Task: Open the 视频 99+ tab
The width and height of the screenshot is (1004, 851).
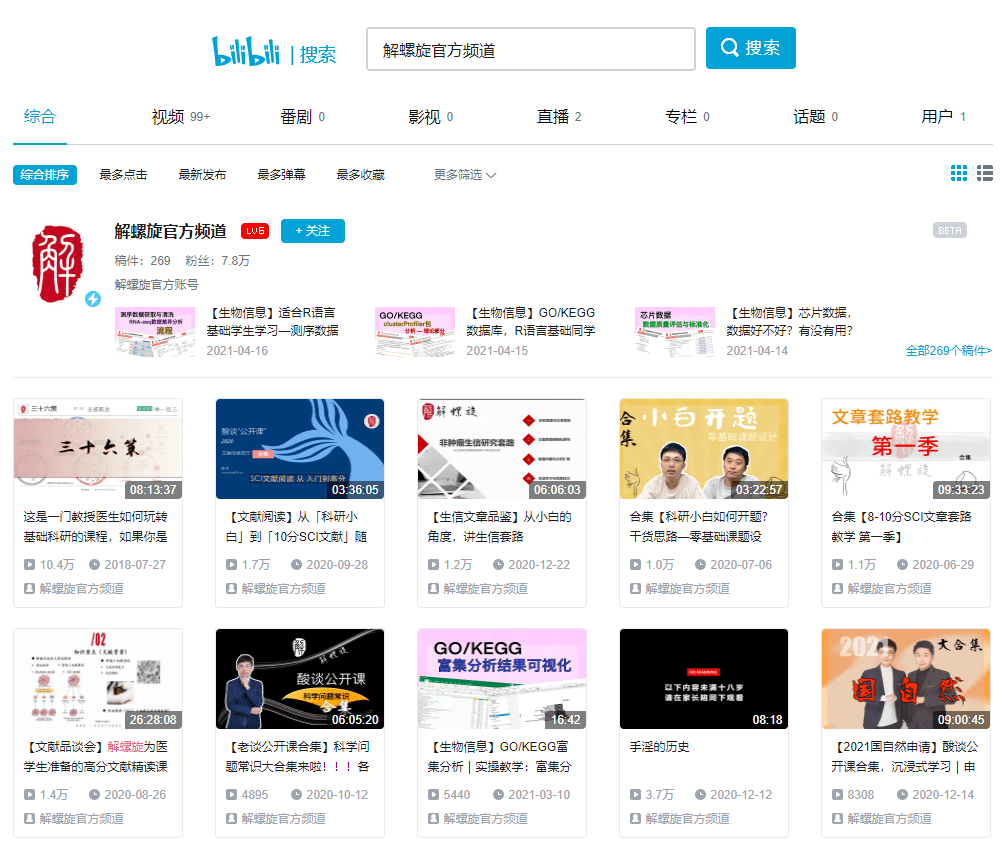Action: click(181, 117)
